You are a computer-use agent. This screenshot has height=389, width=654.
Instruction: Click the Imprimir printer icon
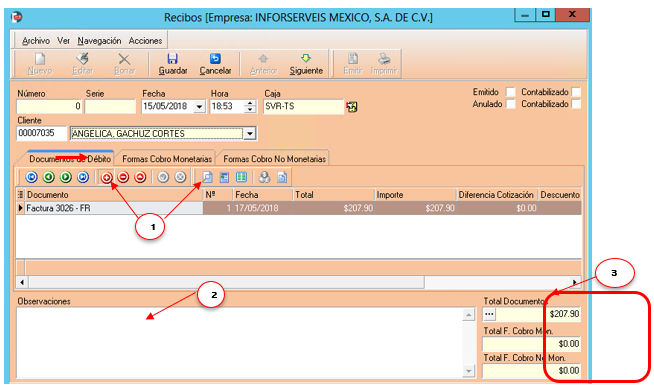pyautogui.click(x=384, y=59)
